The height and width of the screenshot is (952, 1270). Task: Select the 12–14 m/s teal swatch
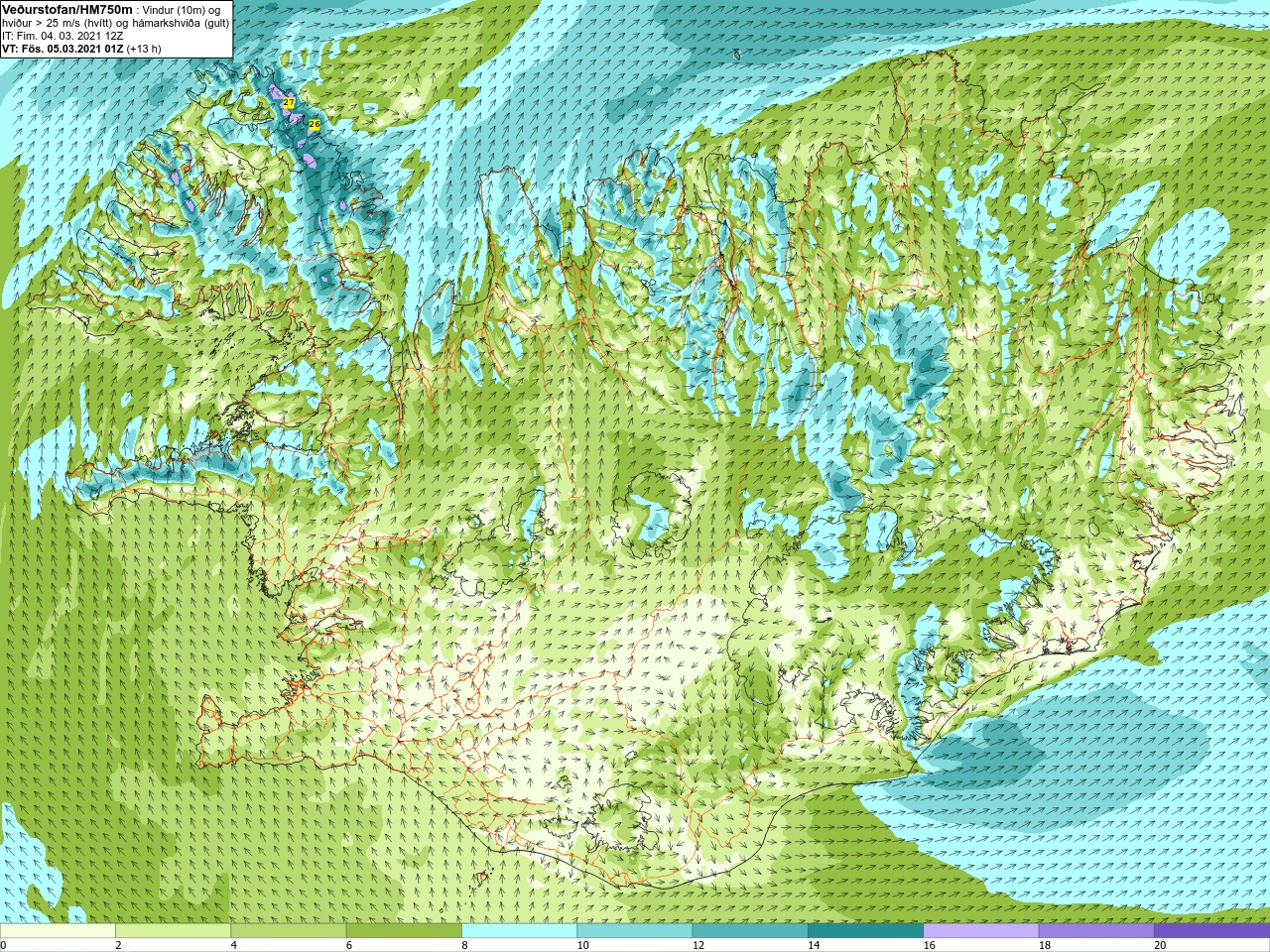coord(750,931)
